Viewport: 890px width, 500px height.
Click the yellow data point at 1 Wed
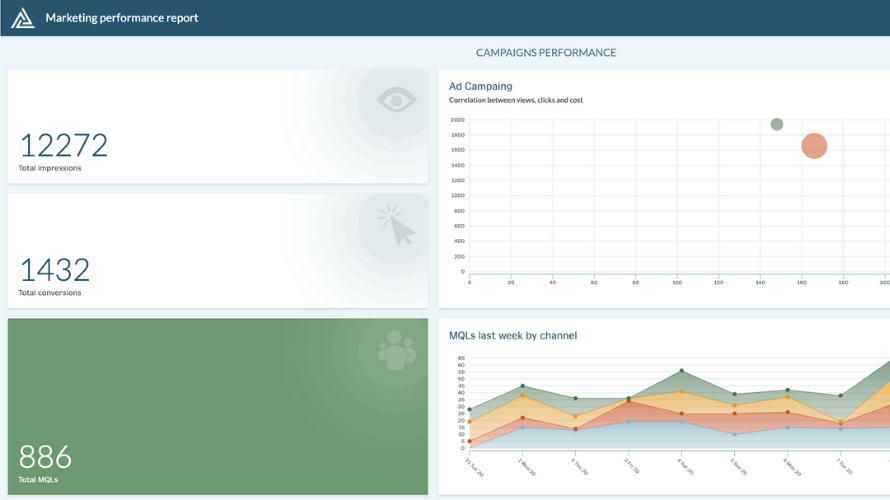tap(522, 396)
